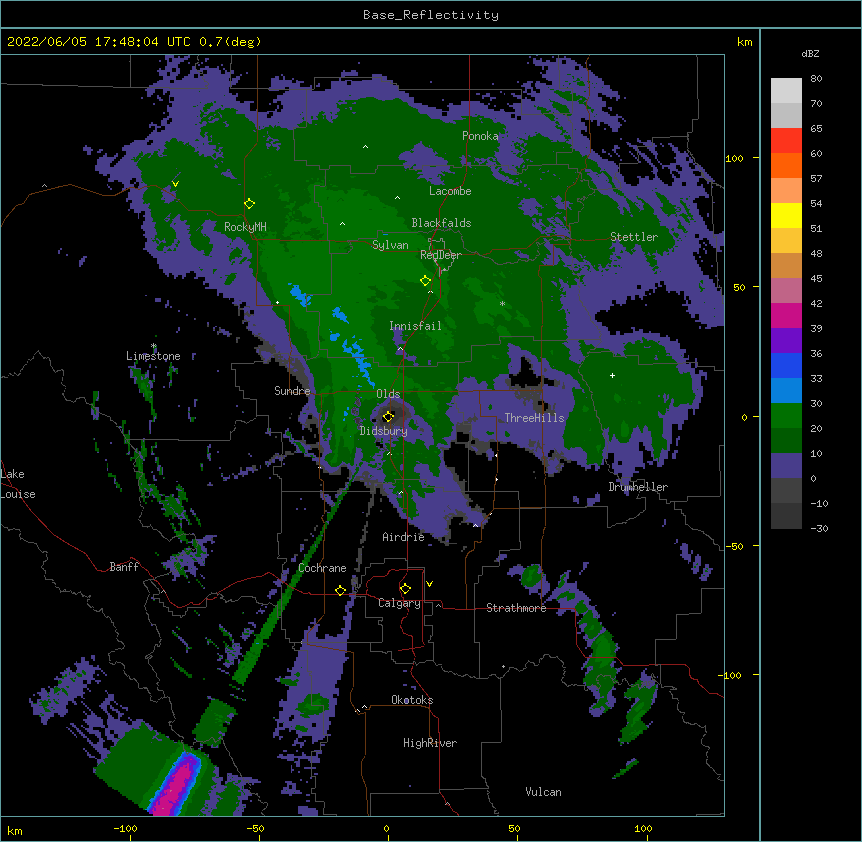Click the yellow v marker east of Calgary
862x842 pixels.
(429, 584)
